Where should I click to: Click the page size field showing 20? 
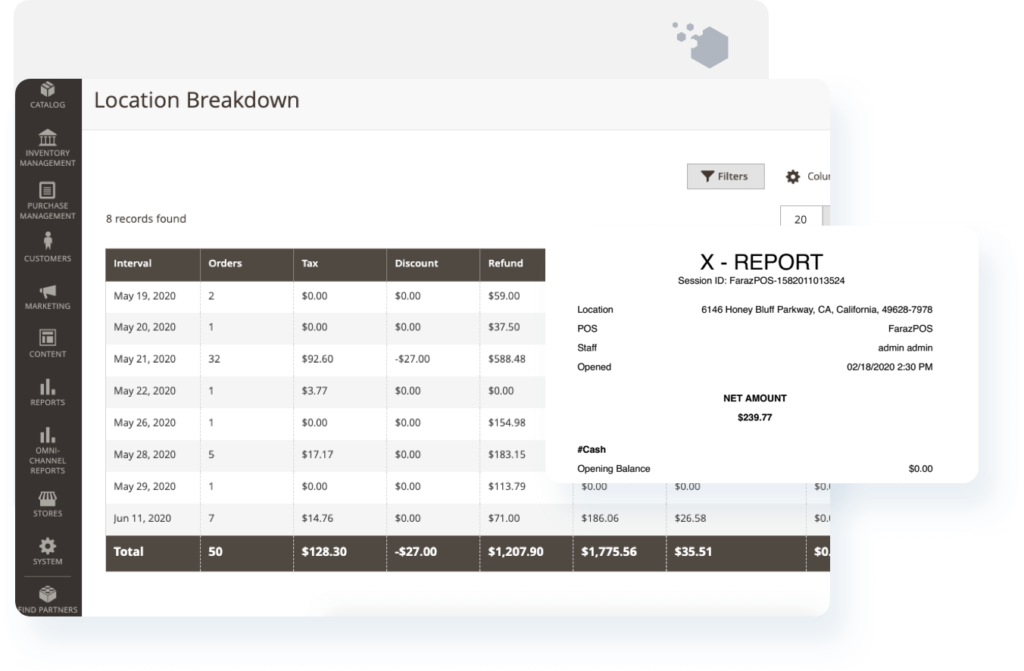(800, 219)
